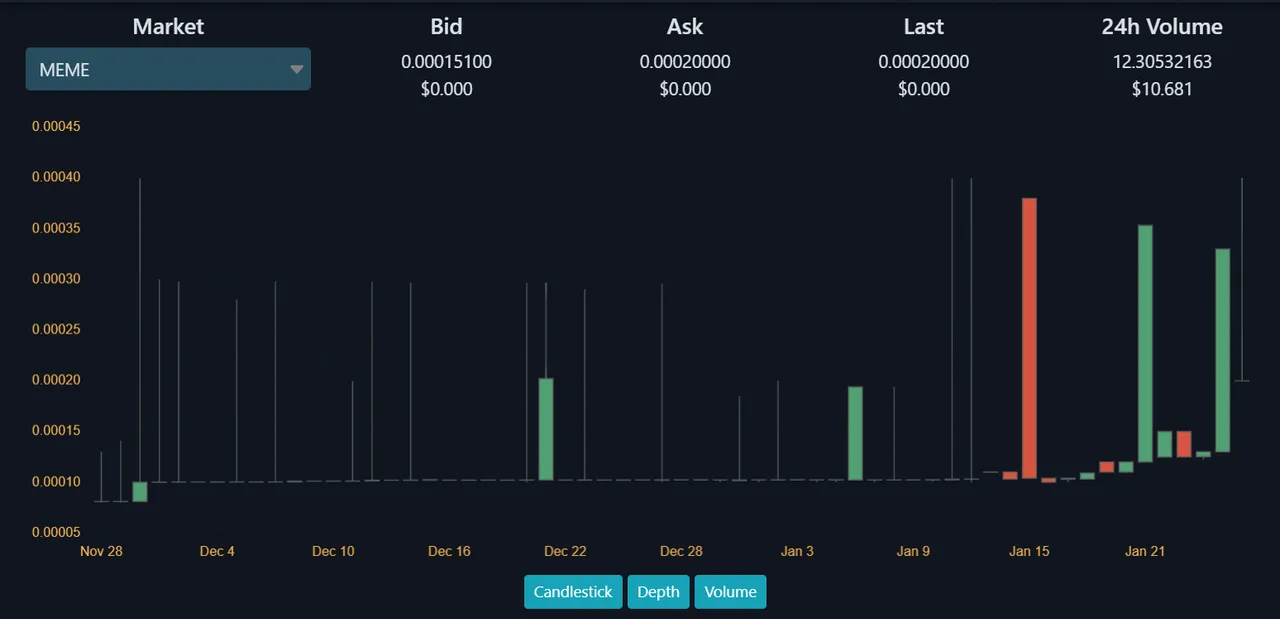Click the Jan 15 date axis label
1280x619 pixels.
1029,551
